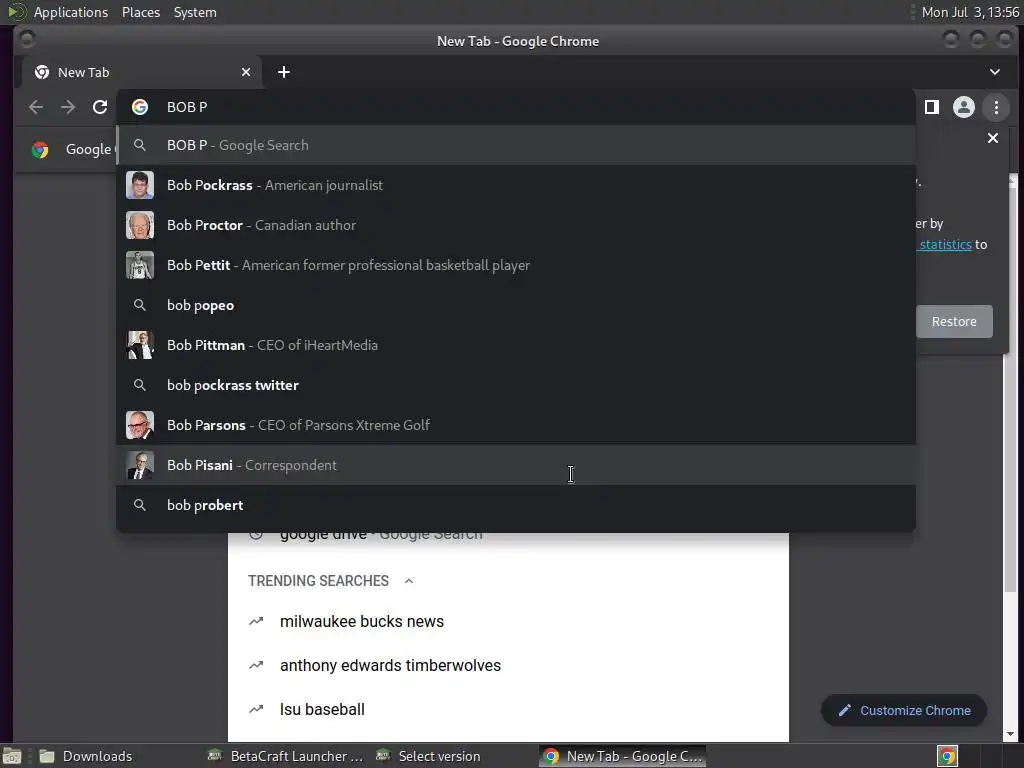Viewport: 1024px width, 768px height.
Task: Toggle the side panel icon
Action: pyautogui.click(x=932, y=107)
